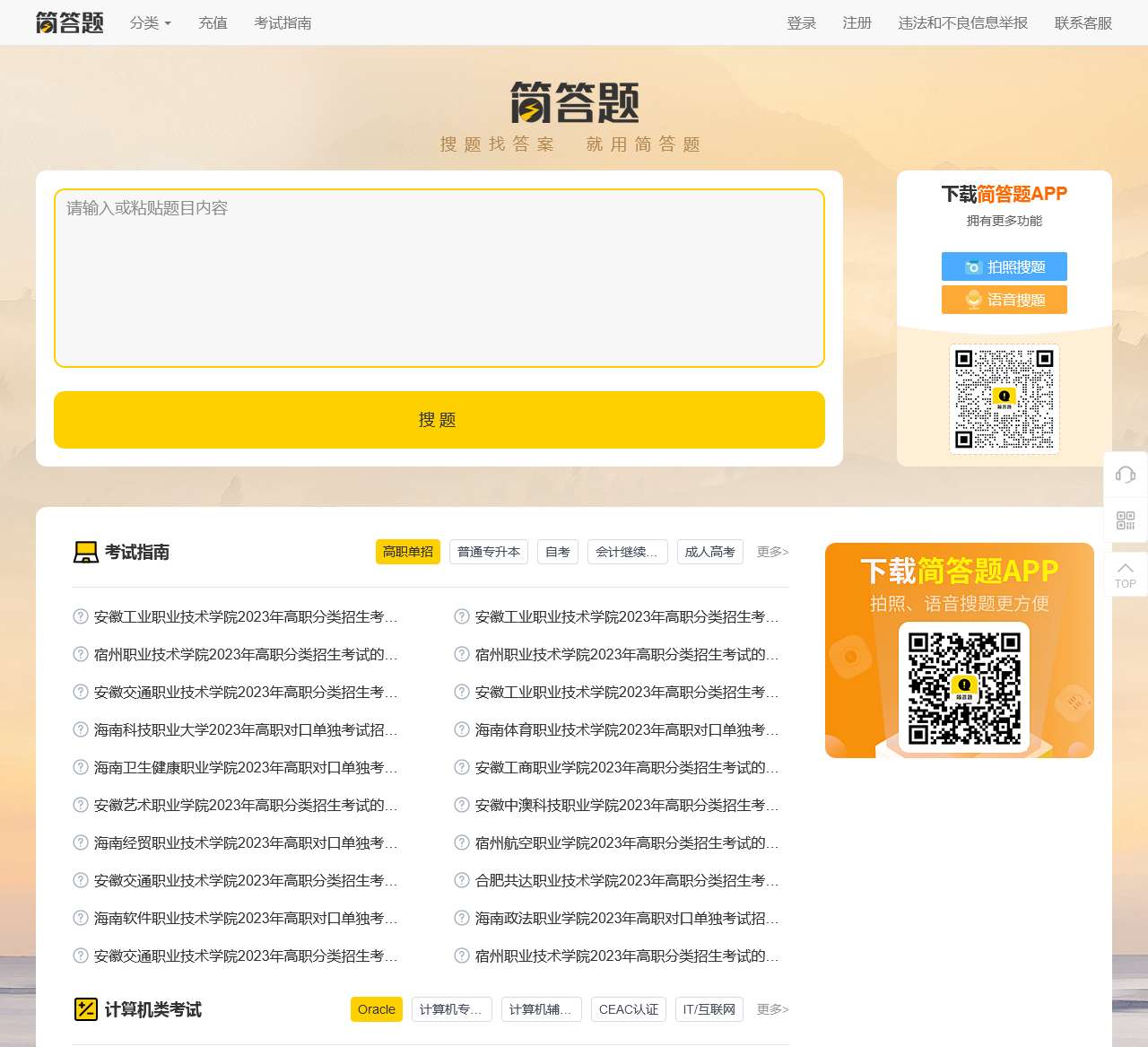Expand the 分类 dropdown menu

coord(150,23)
